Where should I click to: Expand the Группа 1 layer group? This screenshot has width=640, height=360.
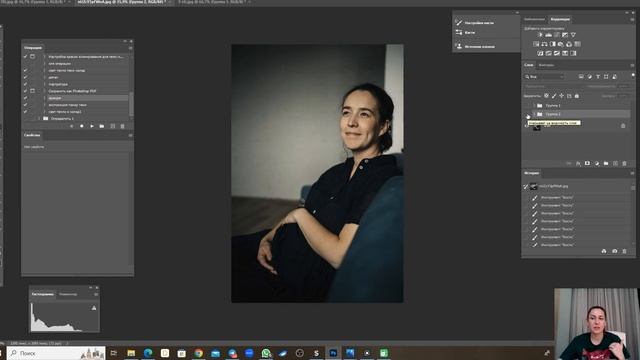tap(534, 106)
